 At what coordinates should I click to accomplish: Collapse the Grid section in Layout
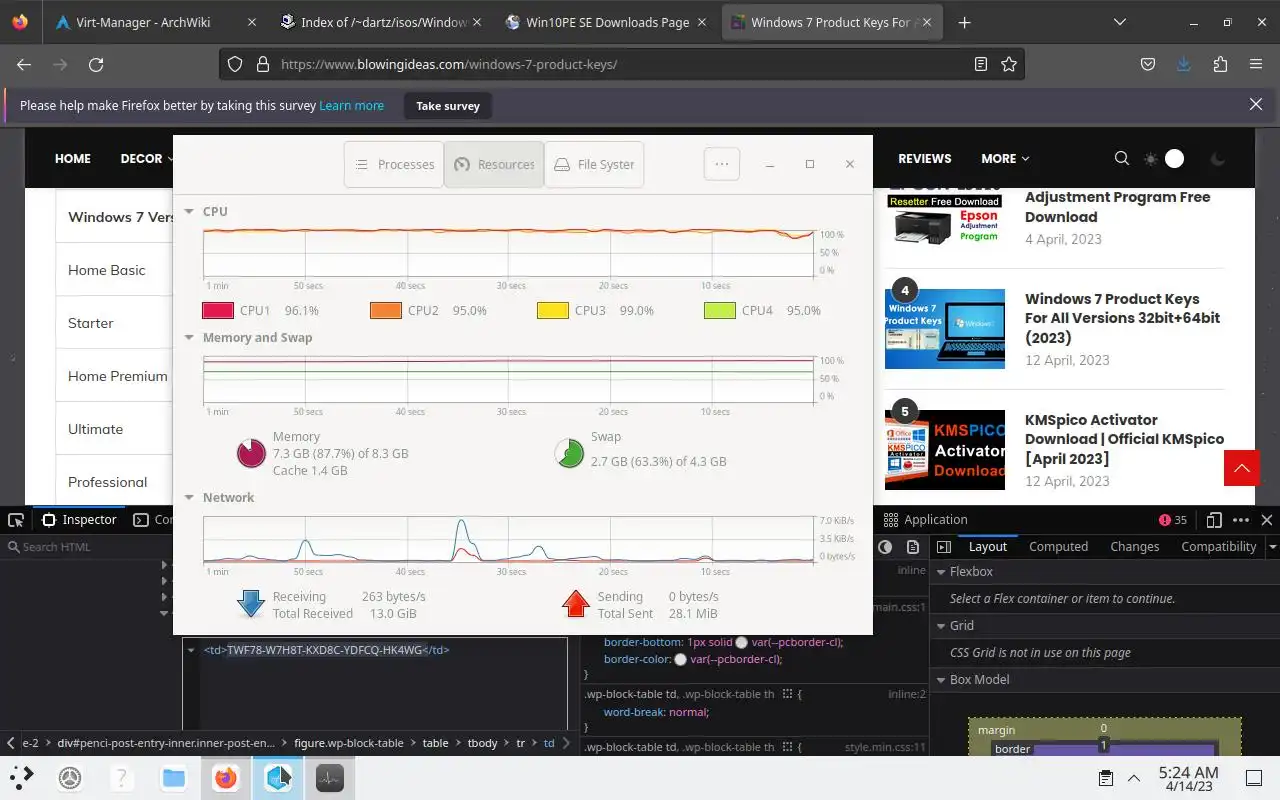click(x=940, y=626)
